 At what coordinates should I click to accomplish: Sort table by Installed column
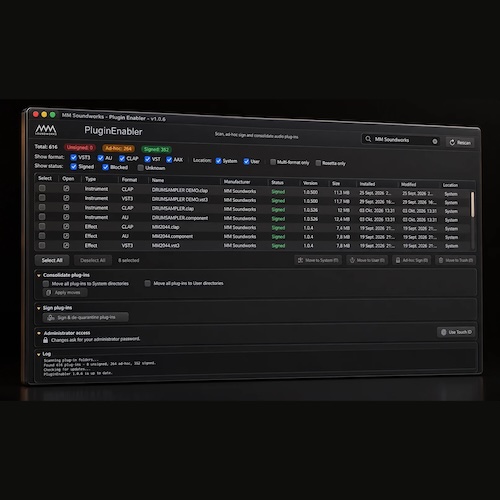(x=367, y=184)
